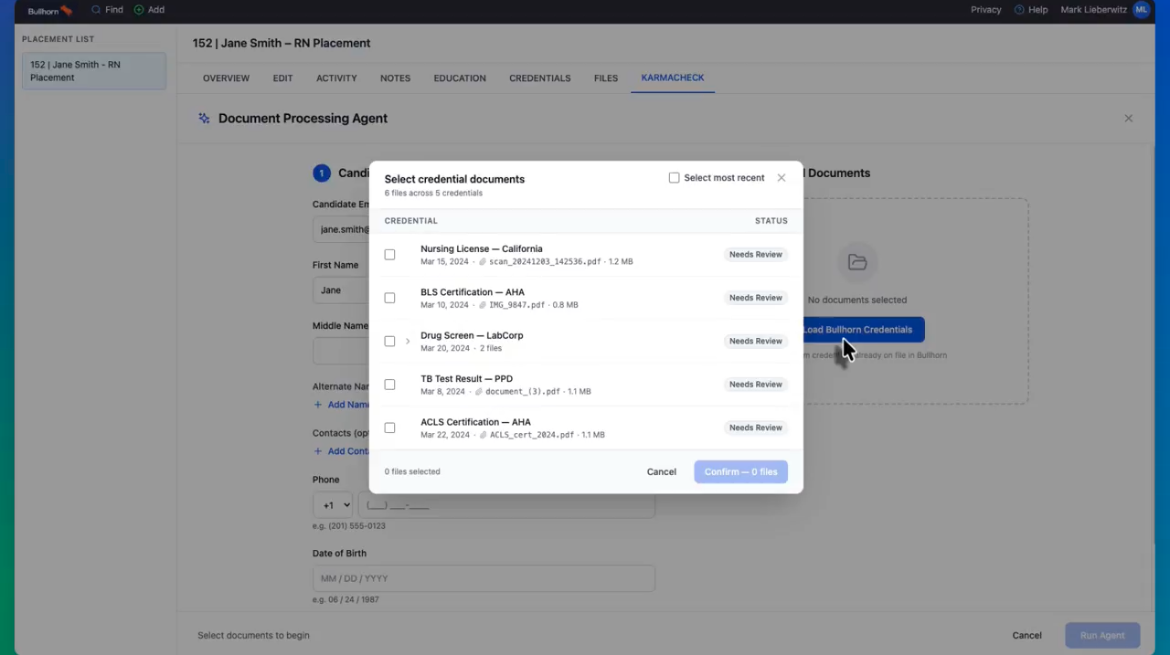Check the BLS Certification — AHA checkbox
This screenshot has width=1170, height=655.
(x=390, y=298)
